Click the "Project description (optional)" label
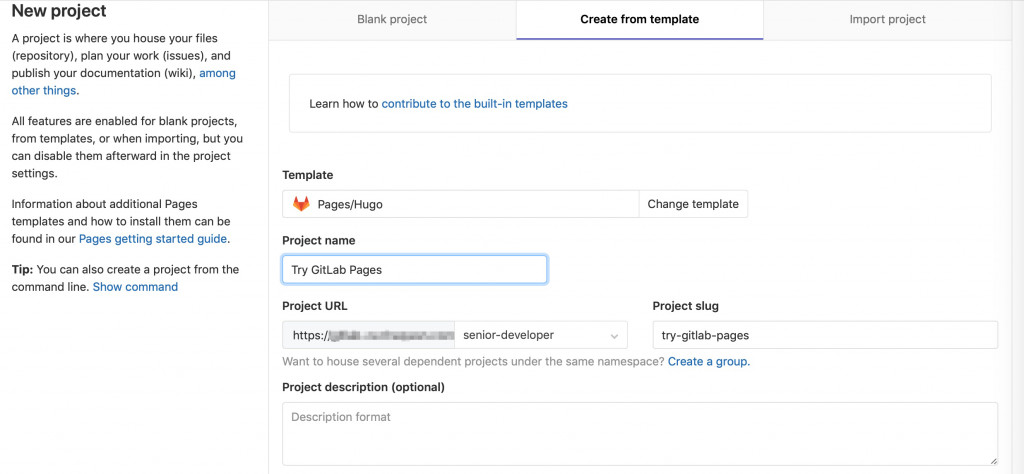 click(363, 387)
